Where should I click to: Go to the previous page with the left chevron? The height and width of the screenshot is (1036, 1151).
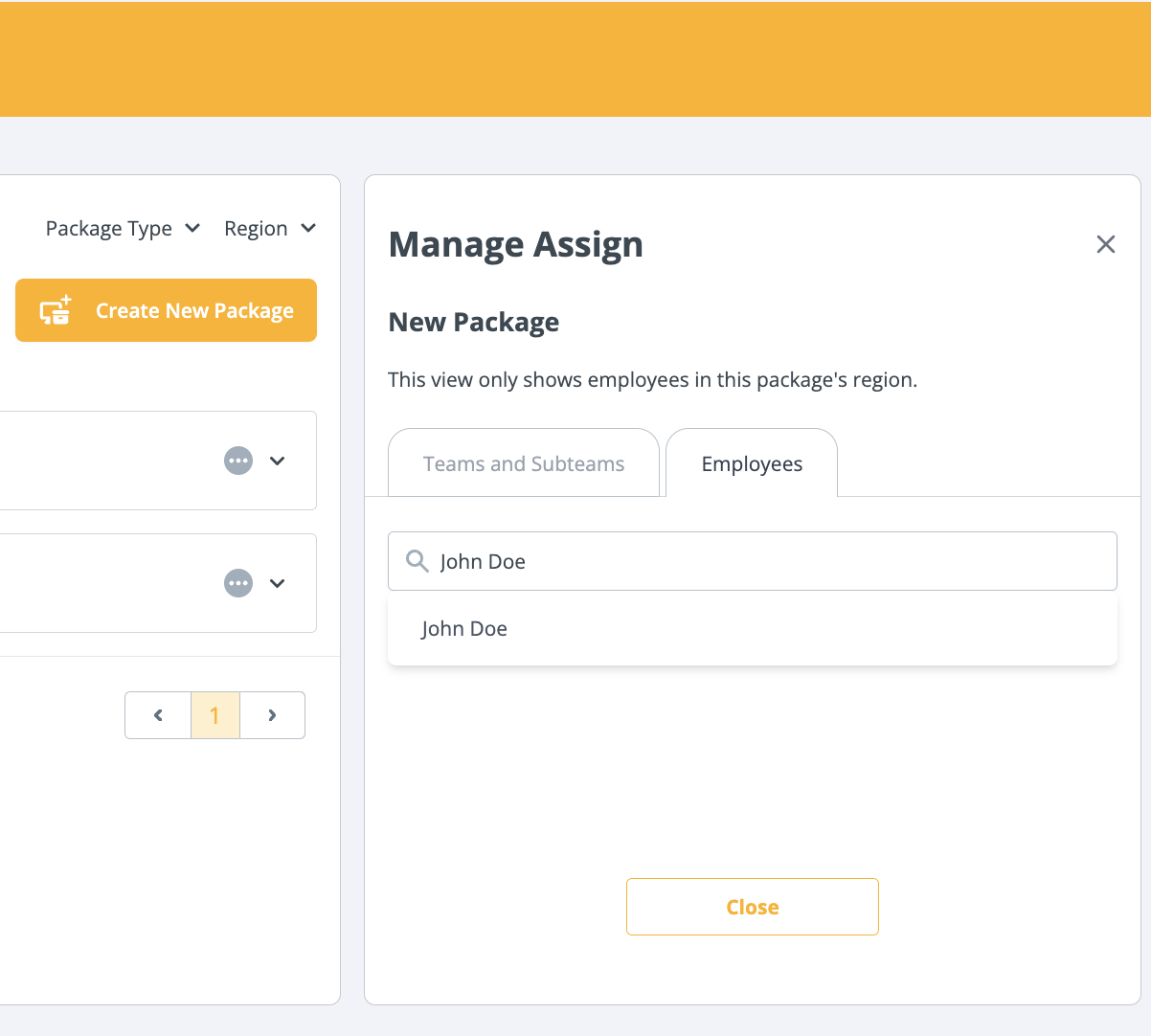pos(157,714)
